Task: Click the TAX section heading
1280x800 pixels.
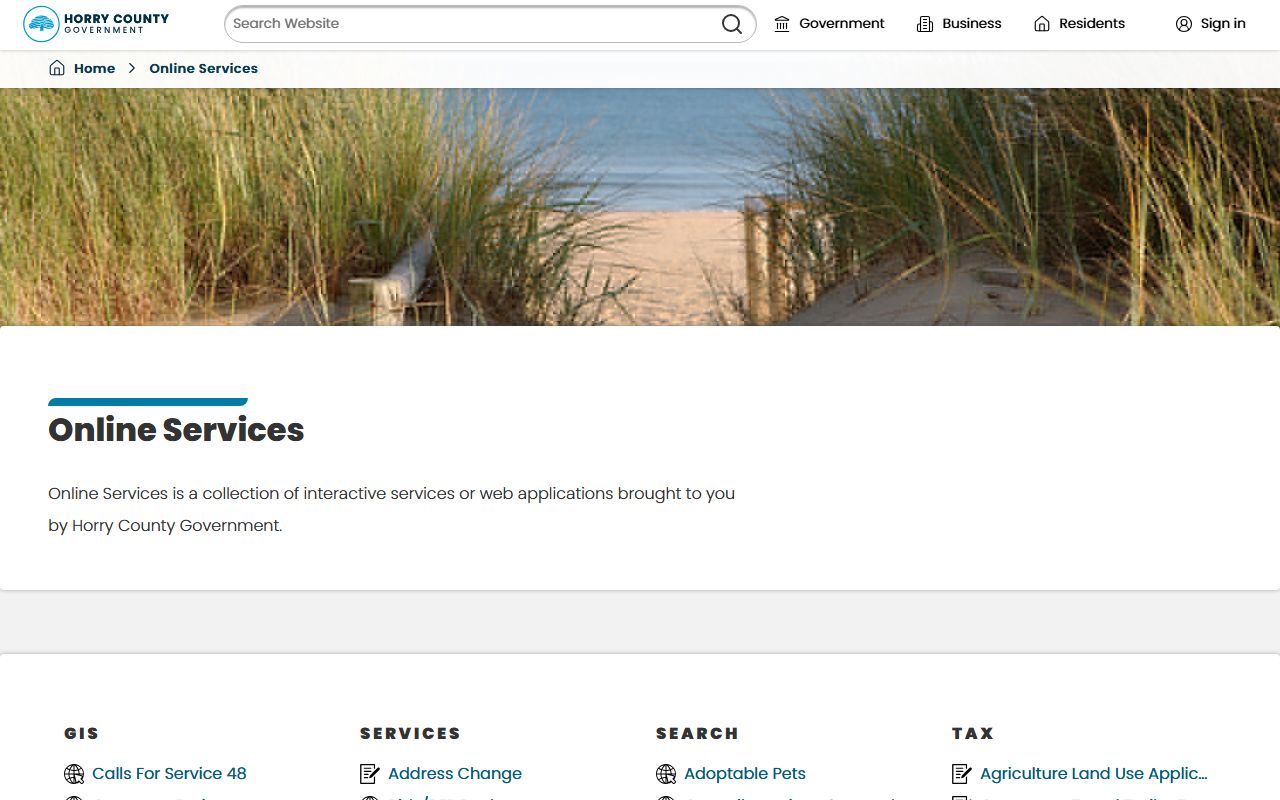Action: pos(973,733)
